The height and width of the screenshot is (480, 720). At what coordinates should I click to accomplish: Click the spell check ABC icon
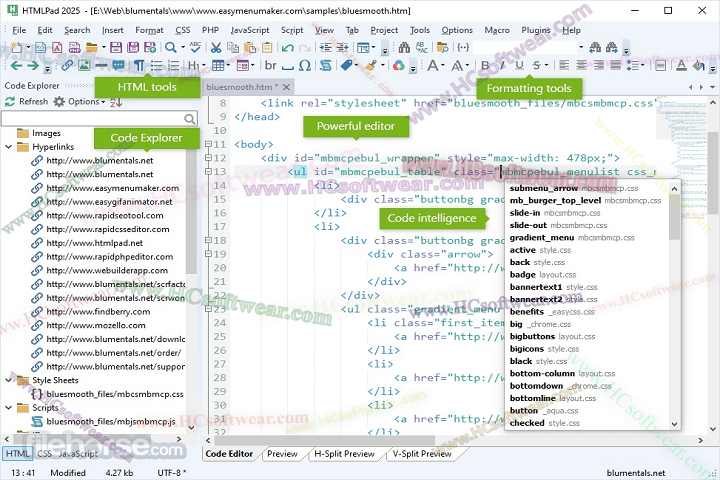click(195, 47)
